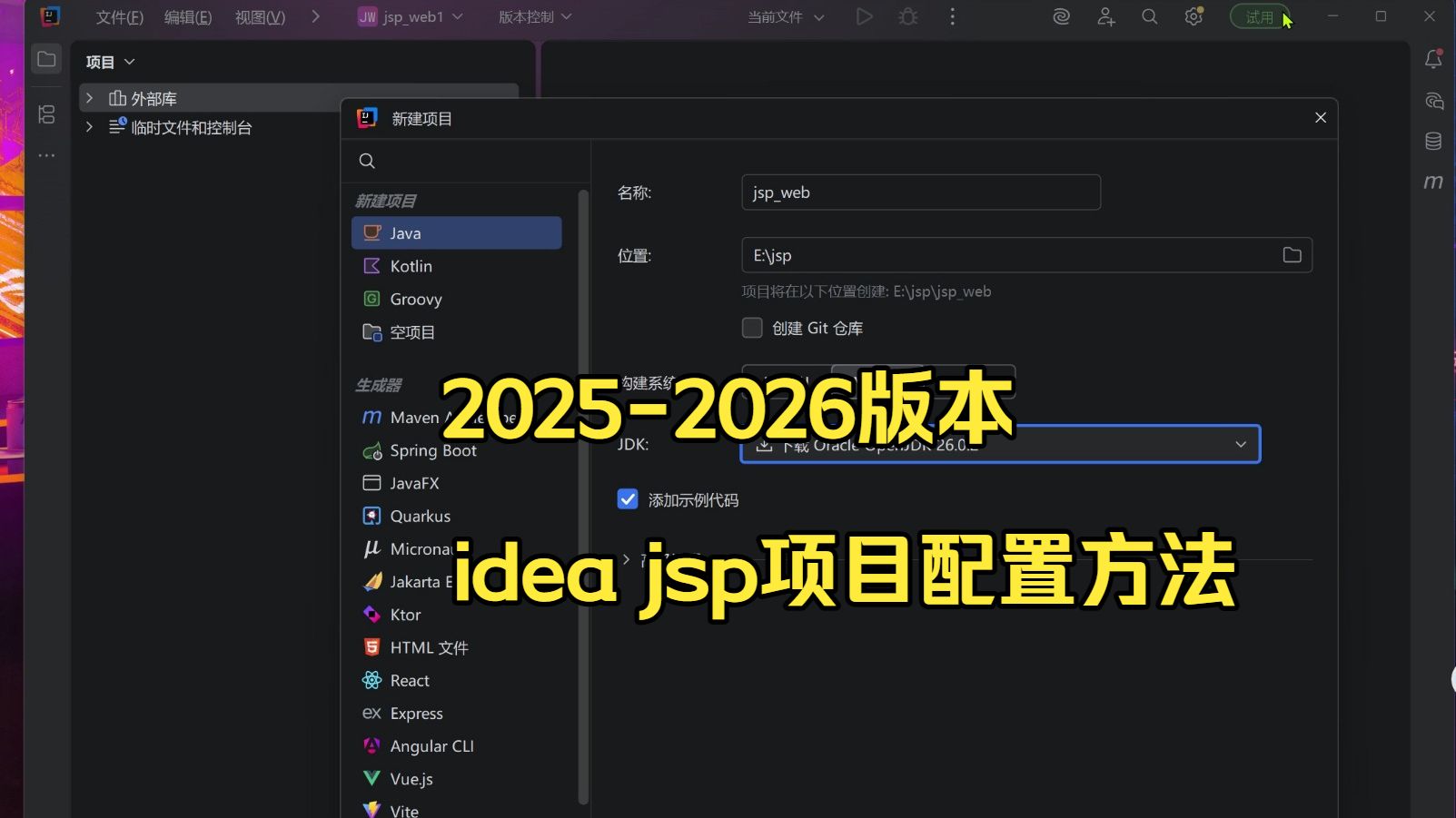This screenshot has height=818, width=1456.
Task: Click search icon in New Project dialog
Action: tap(367, 161)
